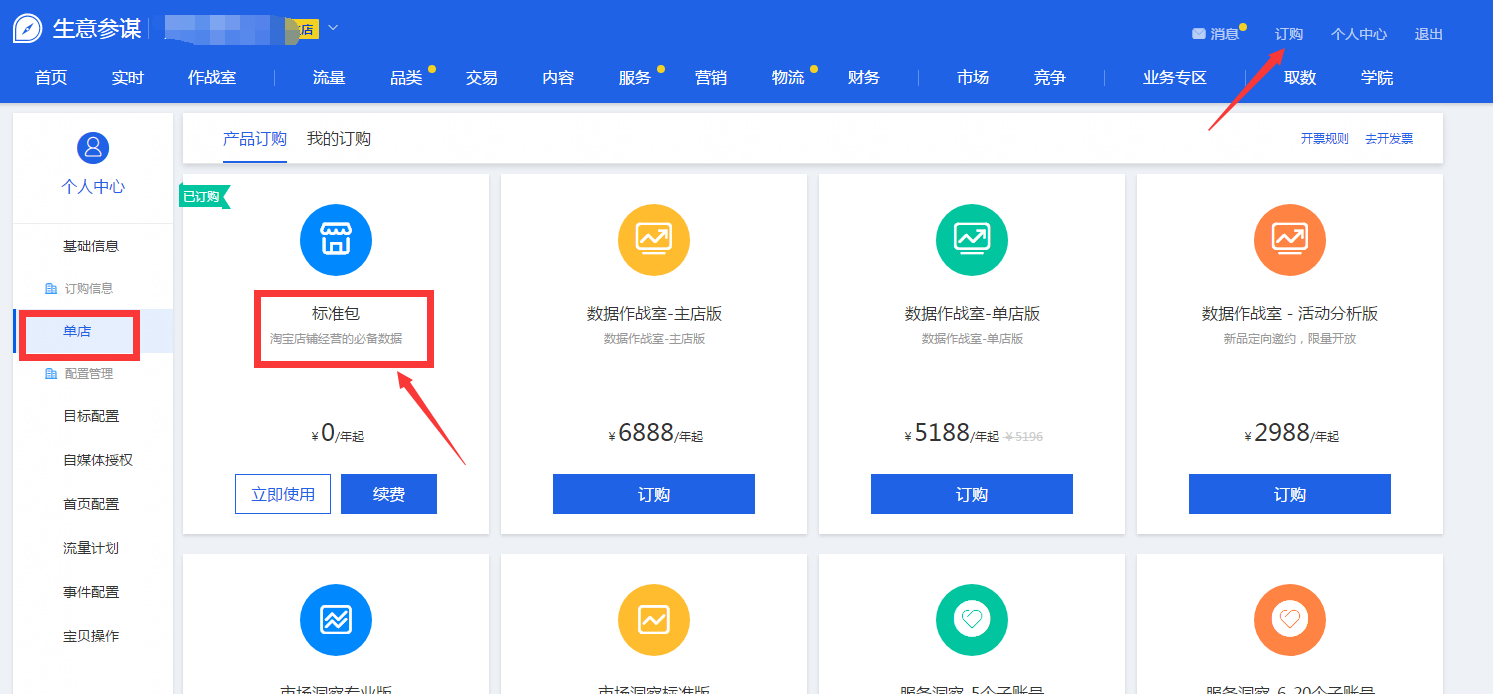This screenshot has width=1493, height=694.
Task: Click 退出 to log out
Action: click(x=1428, y=33)
